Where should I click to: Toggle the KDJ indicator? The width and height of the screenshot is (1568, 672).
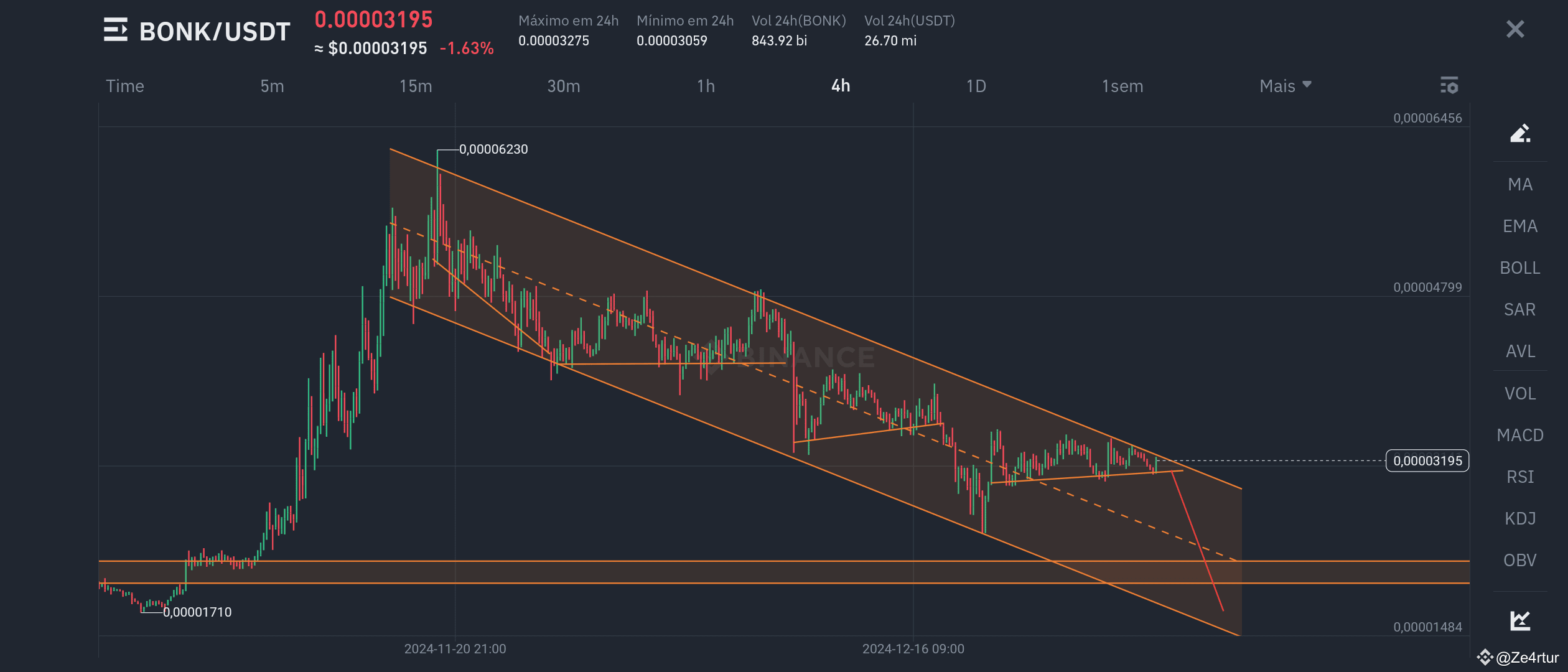(1519, 518)
